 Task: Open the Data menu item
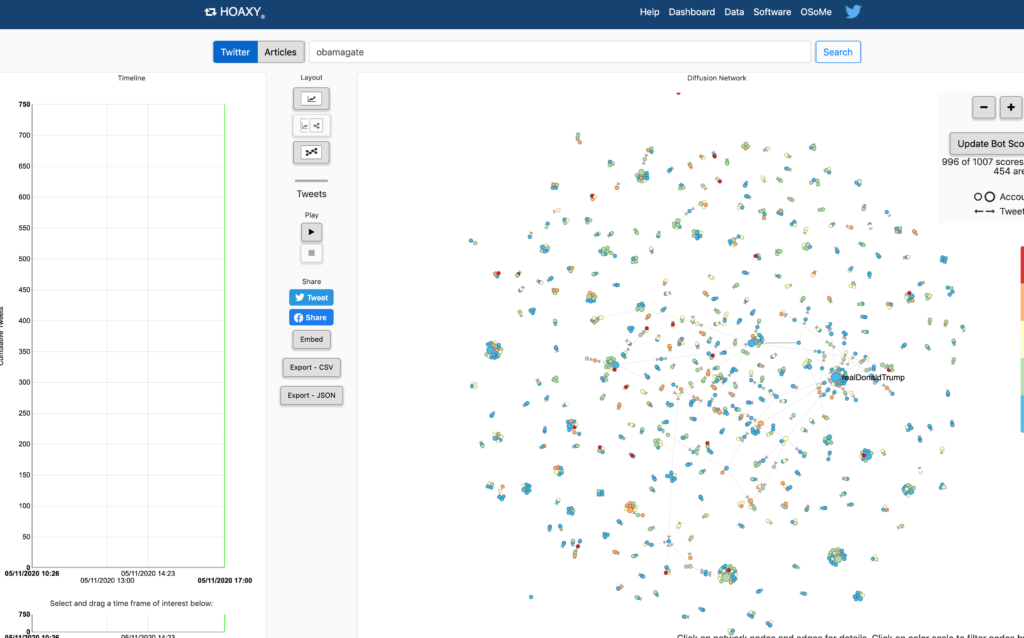[x=734, y=12]
